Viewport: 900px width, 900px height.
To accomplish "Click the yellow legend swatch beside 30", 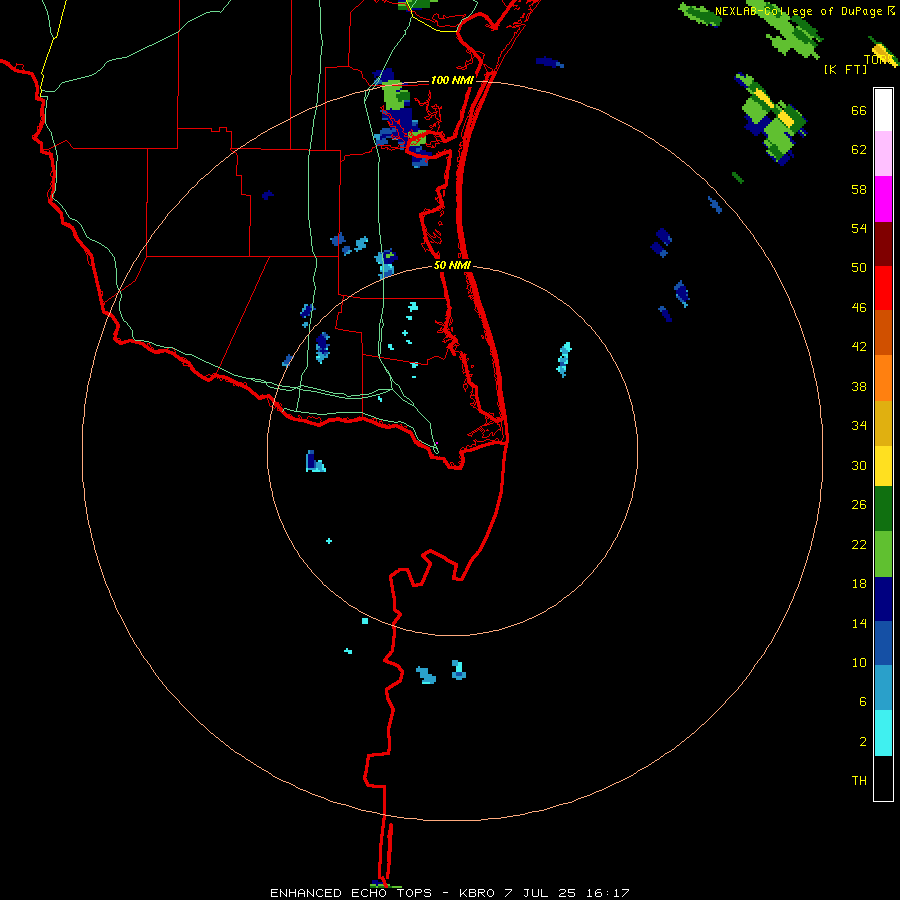I will click(x=883, y=466).
